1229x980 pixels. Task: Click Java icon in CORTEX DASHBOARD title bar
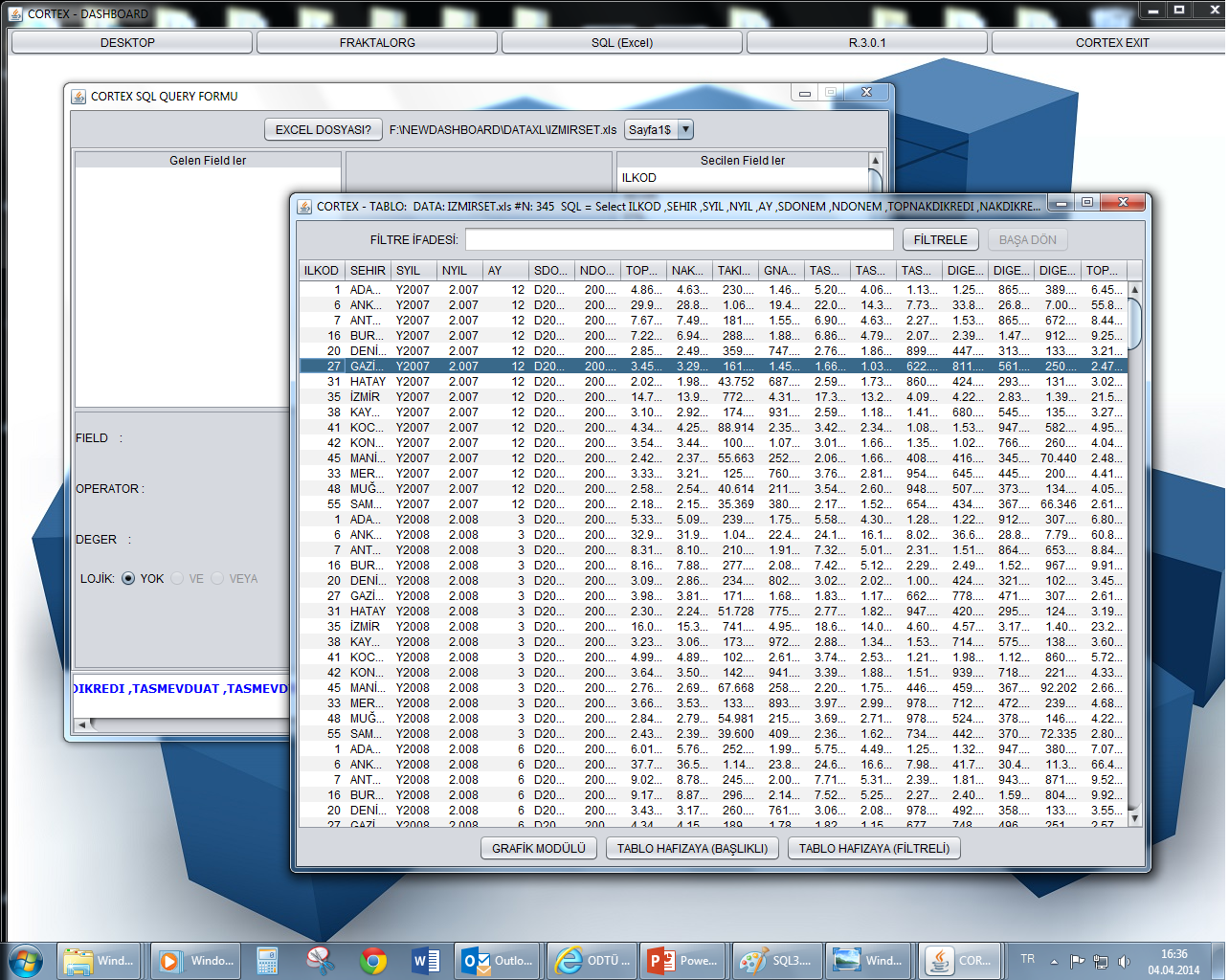coord(15,13)
